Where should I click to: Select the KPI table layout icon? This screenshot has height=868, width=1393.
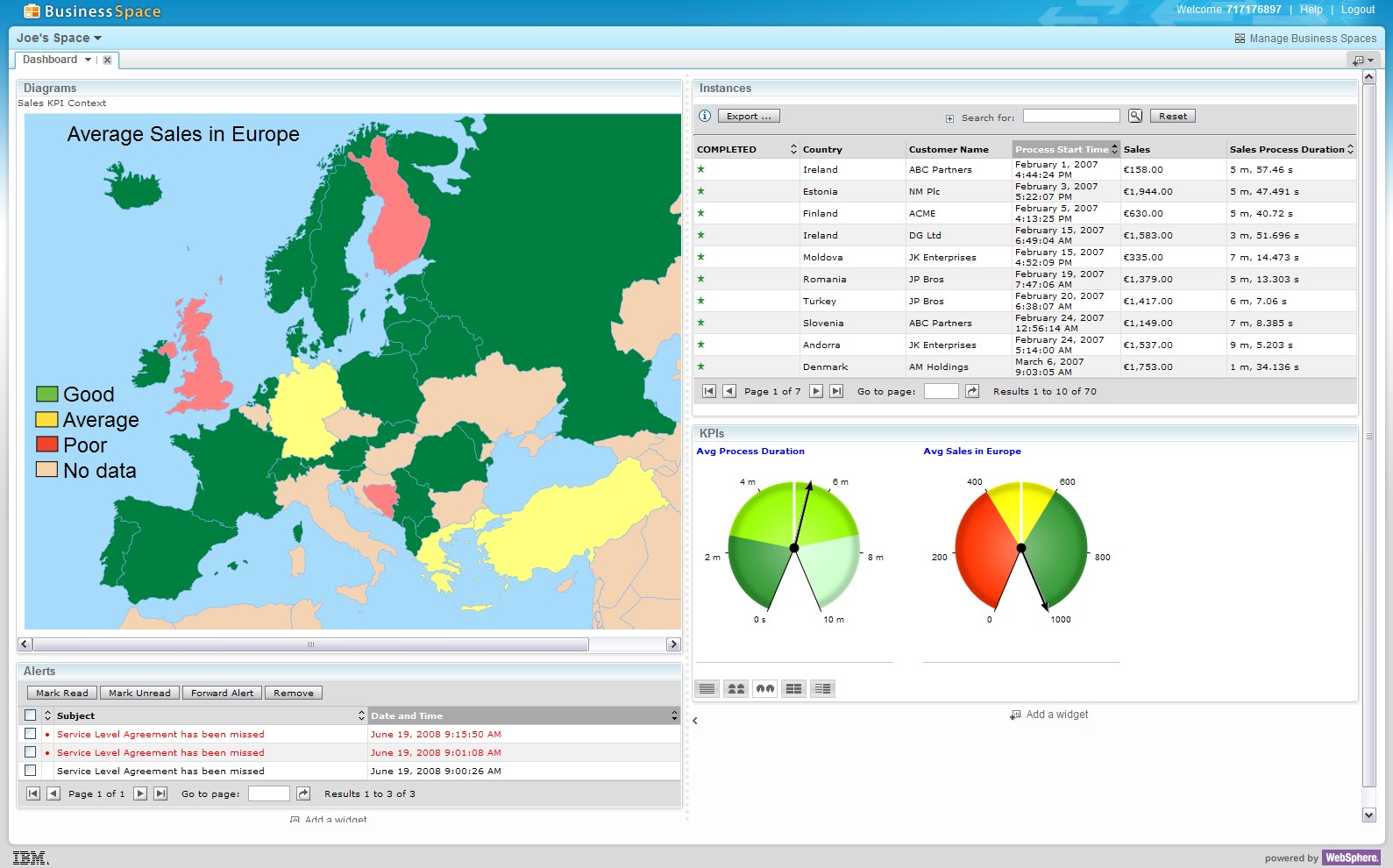coord(707,688)
